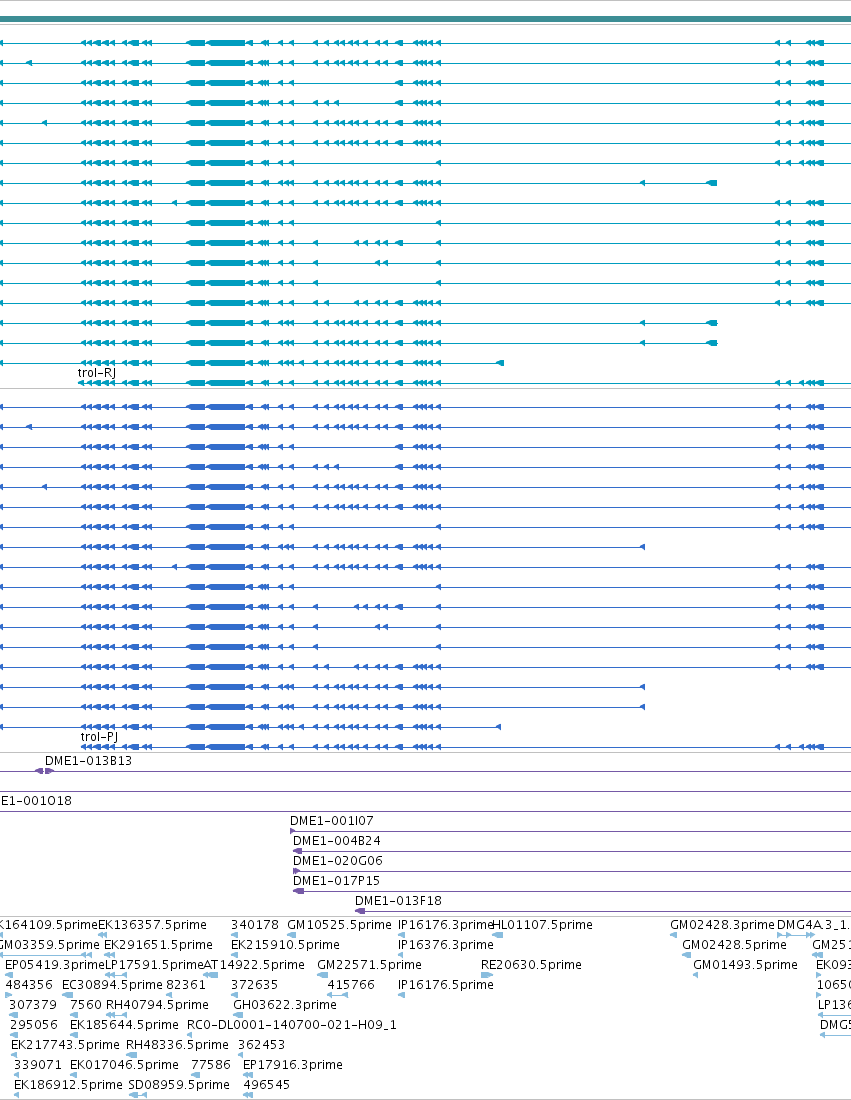
Task: Click the arrow glyph under 496545
Action: pyautogui.click(x=248, y=1095)
